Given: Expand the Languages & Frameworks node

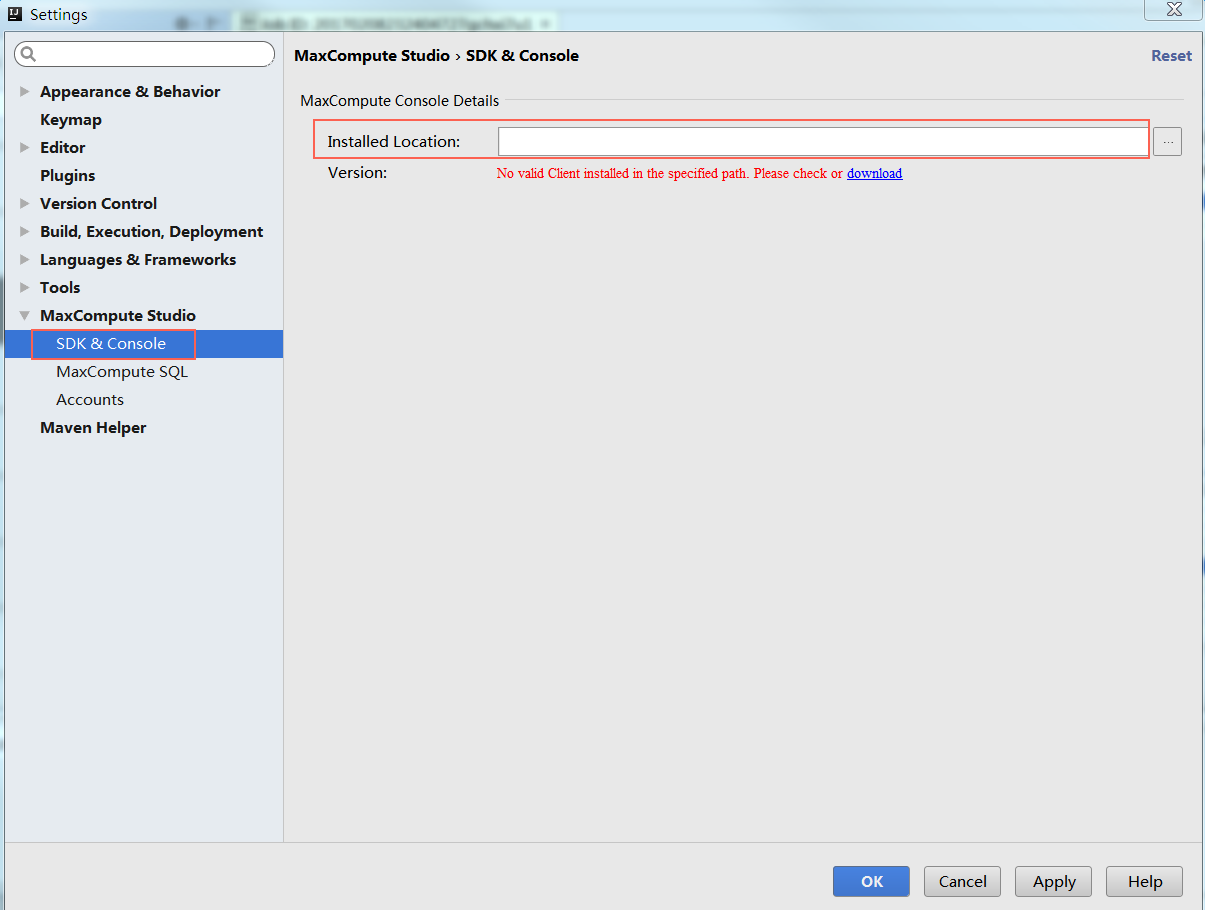Looking at the screenshot, I should (x=25, y=260).
